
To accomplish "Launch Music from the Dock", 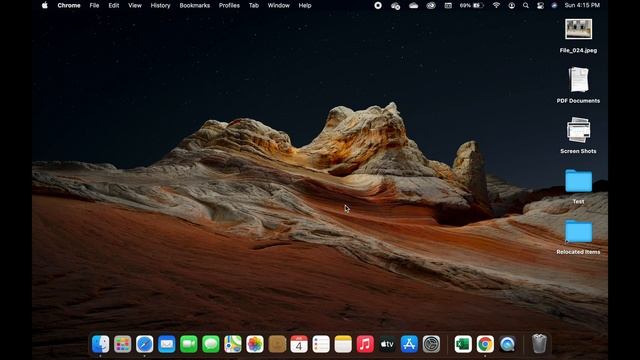I will [x=365, y=344].
